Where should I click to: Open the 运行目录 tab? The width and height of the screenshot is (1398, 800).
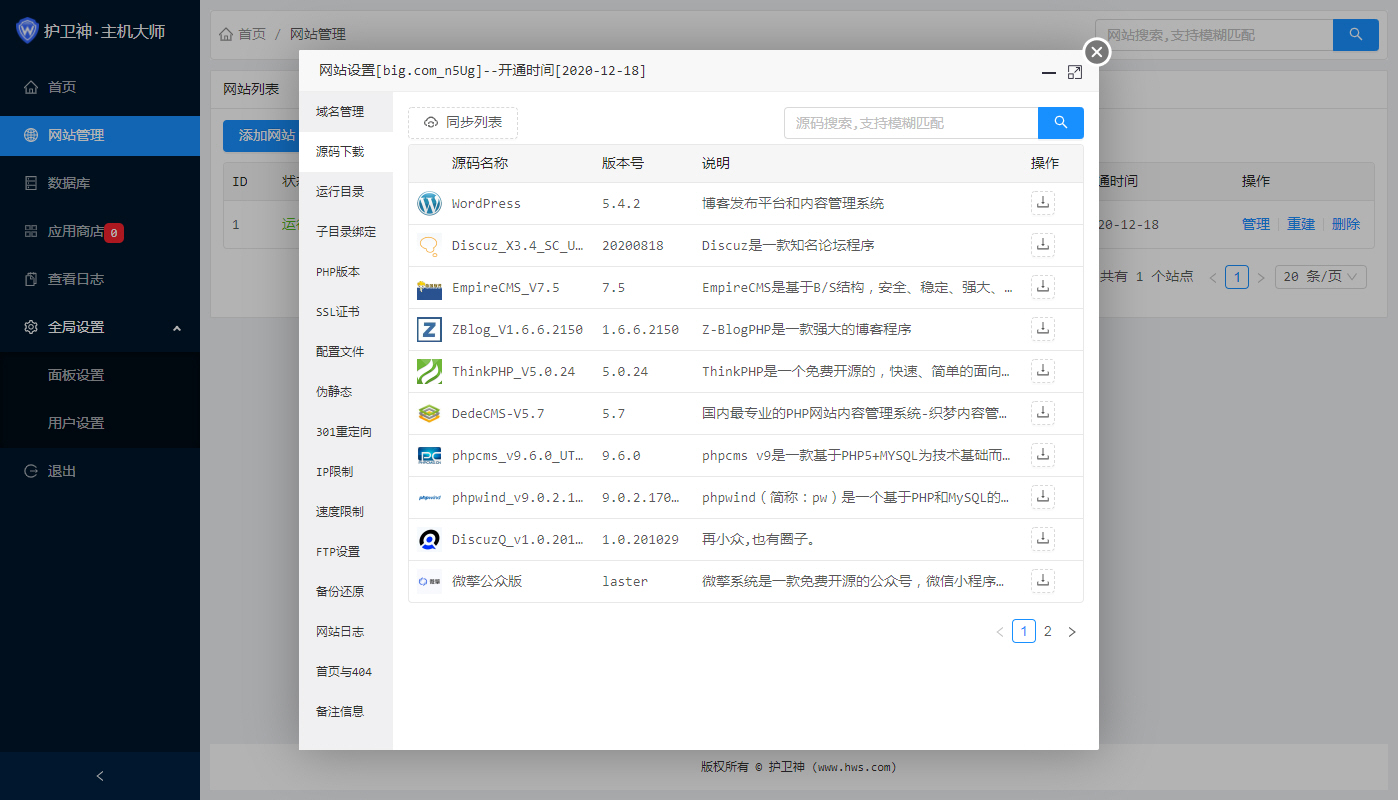(346, 192)
